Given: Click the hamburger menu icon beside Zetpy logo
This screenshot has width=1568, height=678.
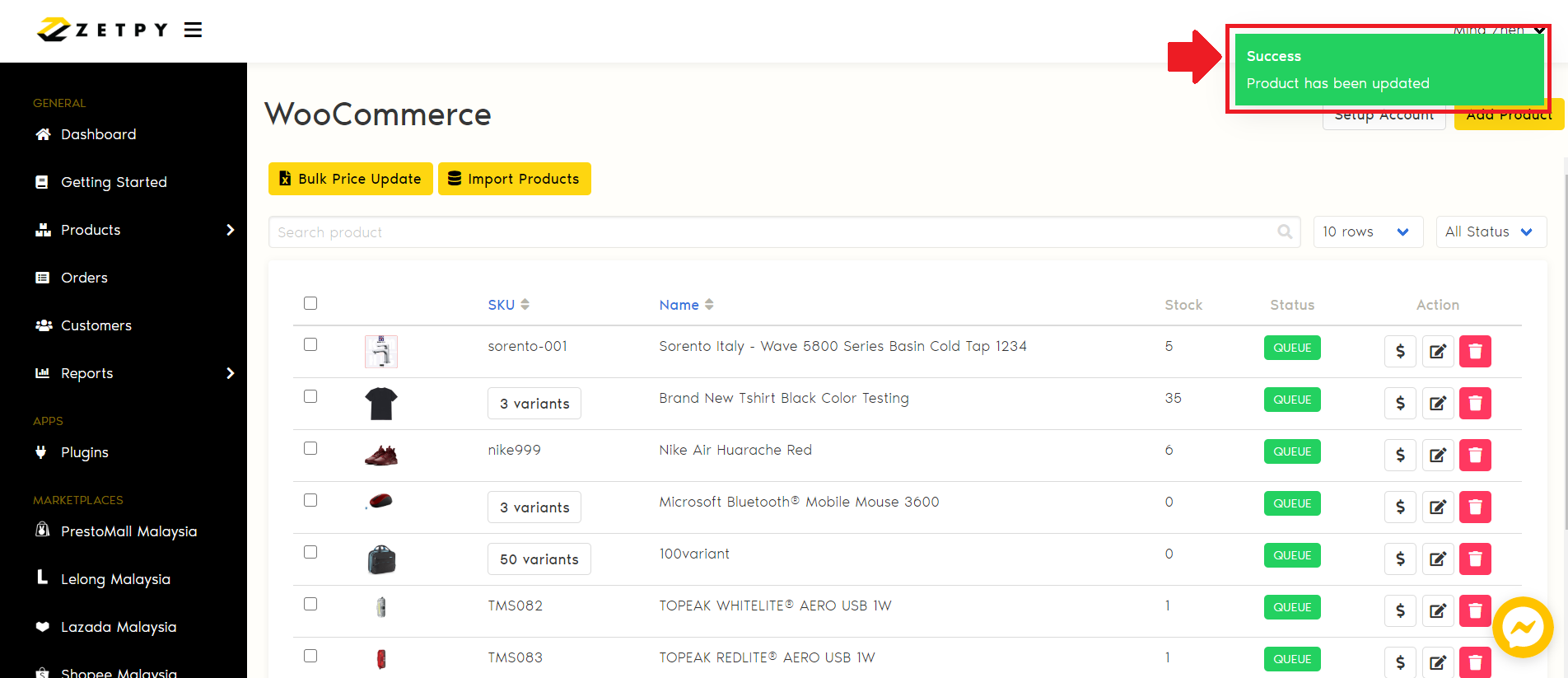Looking at the screenshot, I should (x=193, y=30).
